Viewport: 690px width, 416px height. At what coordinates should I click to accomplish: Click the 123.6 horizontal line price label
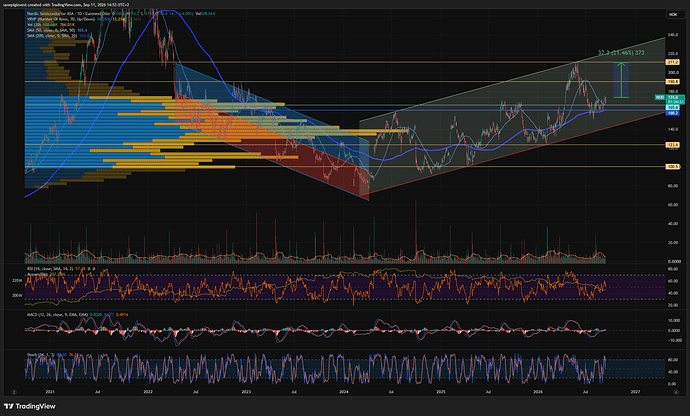(x=673, y=145)
